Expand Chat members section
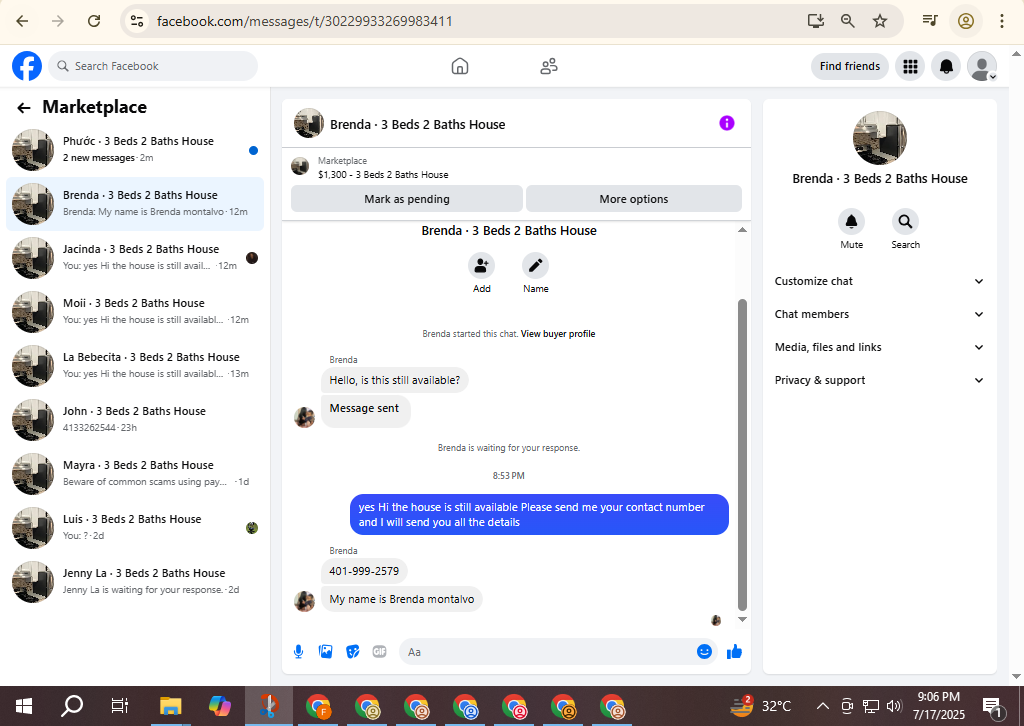The height and width of the screenshot is (726, 1024). [x=879, y=314]
